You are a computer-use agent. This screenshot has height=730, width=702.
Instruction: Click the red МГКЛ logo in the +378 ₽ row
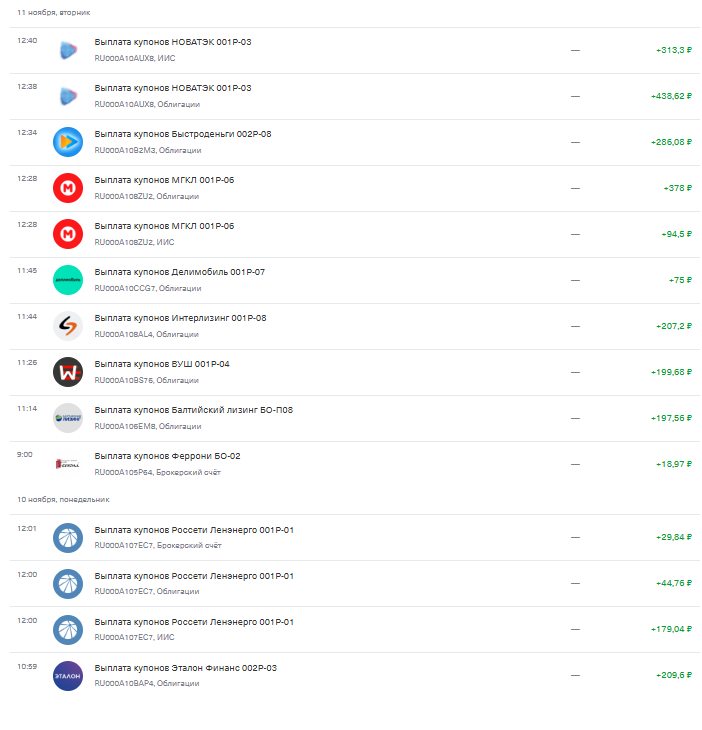(68, 188)
